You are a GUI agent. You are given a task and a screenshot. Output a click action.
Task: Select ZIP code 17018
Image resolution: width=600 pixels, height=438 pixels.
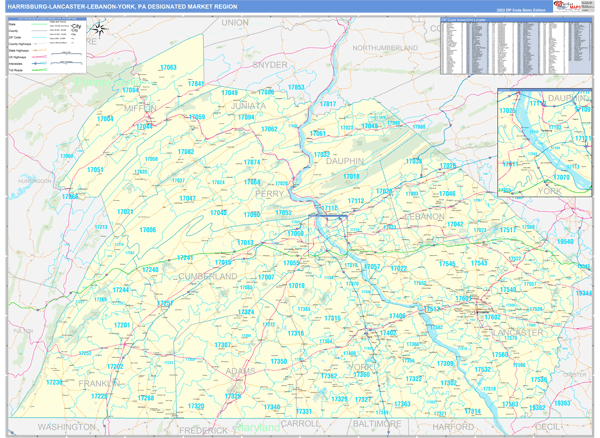pos(351,176)
